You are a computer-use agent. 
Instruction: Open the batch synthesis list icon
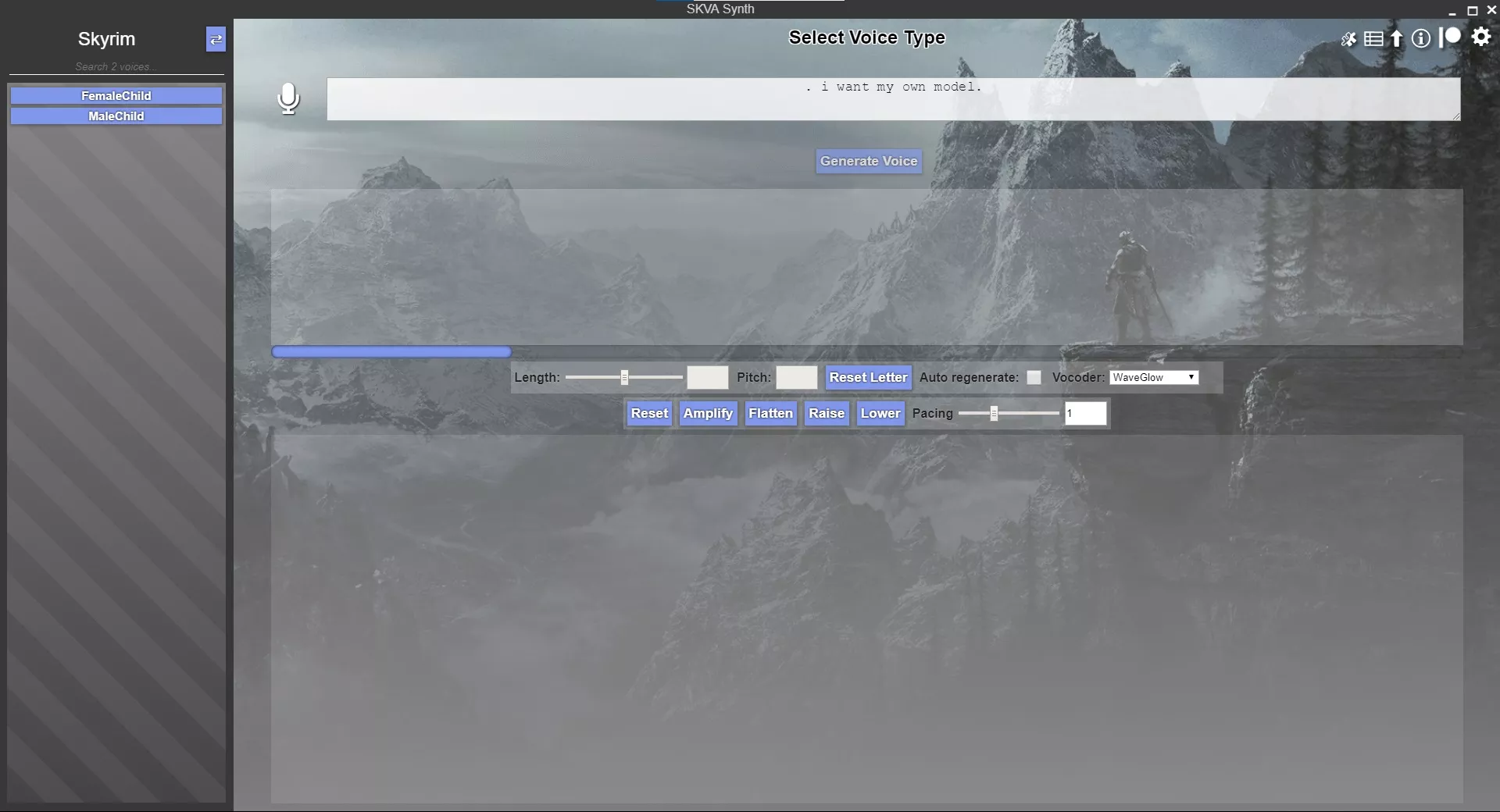click(x=1373, y=39)
